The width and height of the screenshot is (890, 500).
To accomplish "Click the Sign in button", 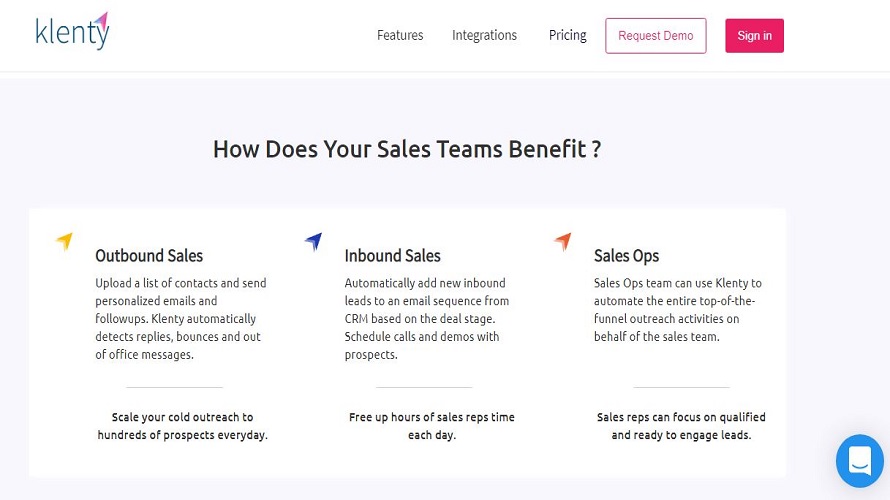I will pyautogui.click(x=754, y=36).
